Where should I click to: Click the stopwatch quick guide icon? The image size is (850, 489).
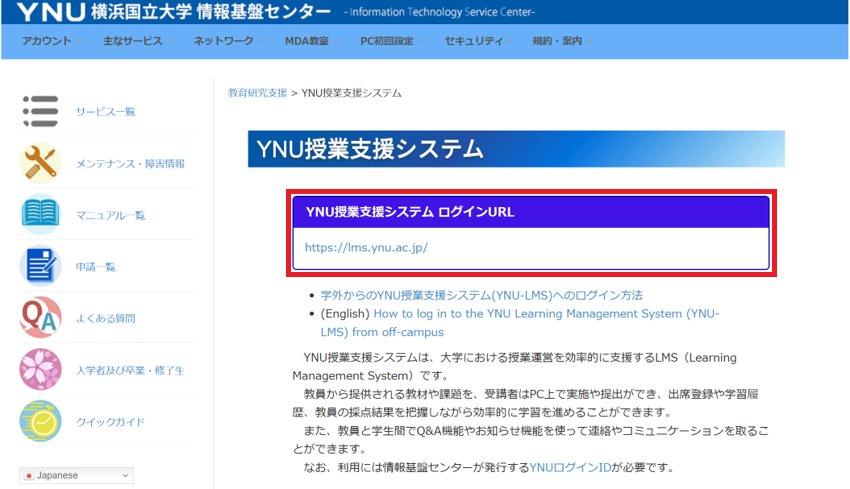click(41, 421)
